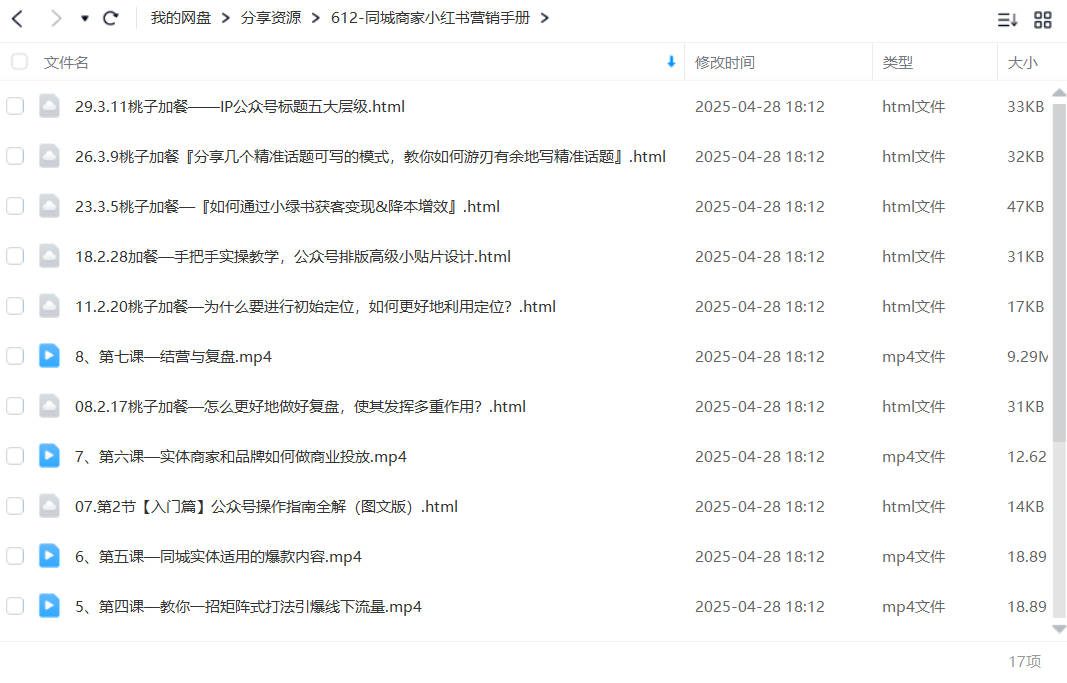The image size is (1067, 683).
Task: Click breadcrumb 612-同城商家小红书营销手册
Action: pyautogui.click(x=430, y=18)
